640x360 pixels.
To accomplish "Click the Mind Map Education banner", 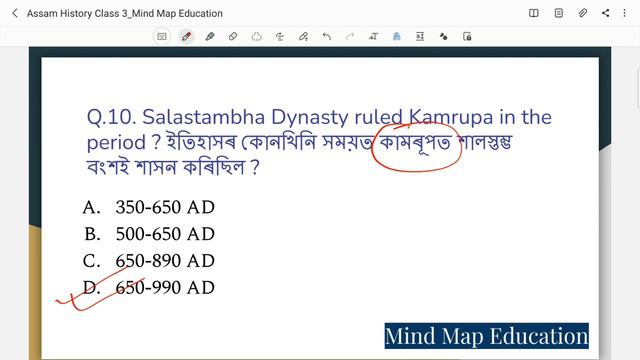I will (487, 336).
